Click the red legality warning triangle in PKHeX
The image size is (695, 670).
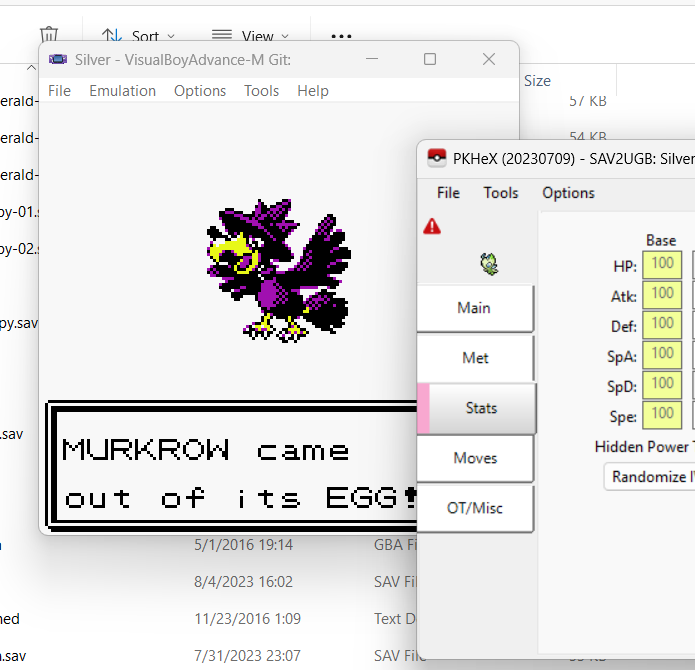432,226
